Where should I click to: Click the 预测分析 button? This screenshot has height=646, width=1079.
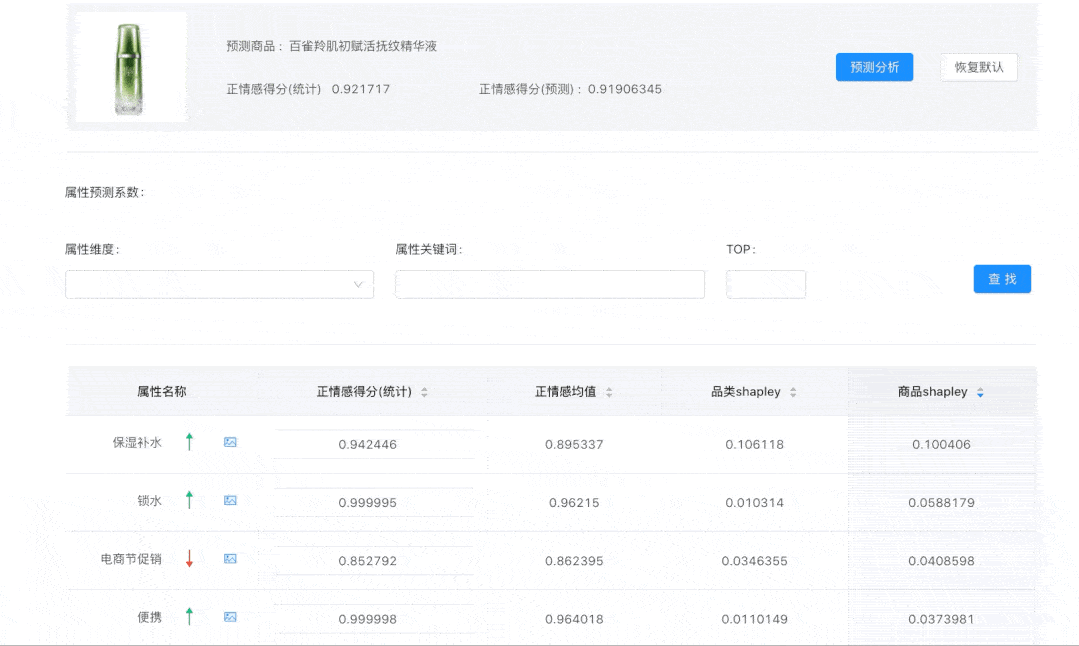tap(874, 68)
